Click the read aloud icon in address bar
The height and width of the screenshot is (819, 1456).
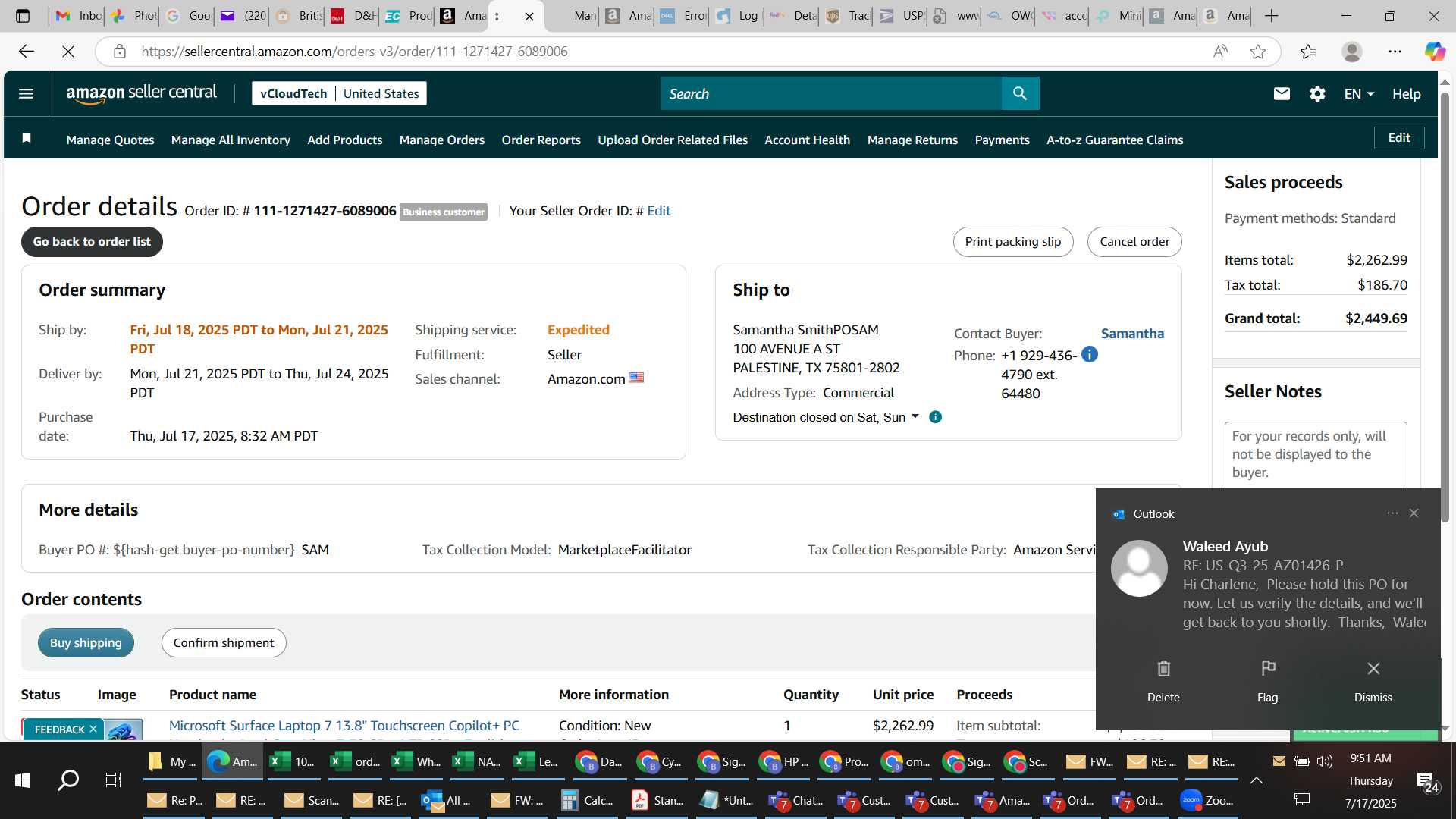click(x=1220, y=52)
